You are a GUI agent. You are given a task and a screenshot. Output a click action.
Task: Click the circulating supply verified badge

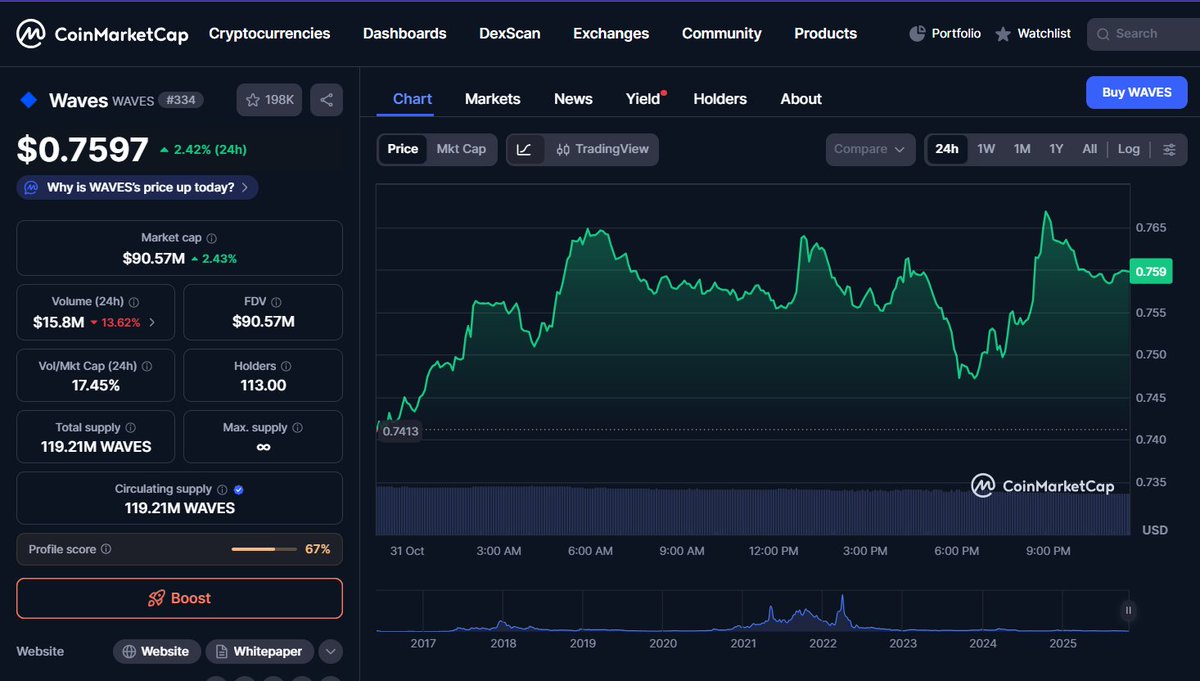(x=238, y=489)
